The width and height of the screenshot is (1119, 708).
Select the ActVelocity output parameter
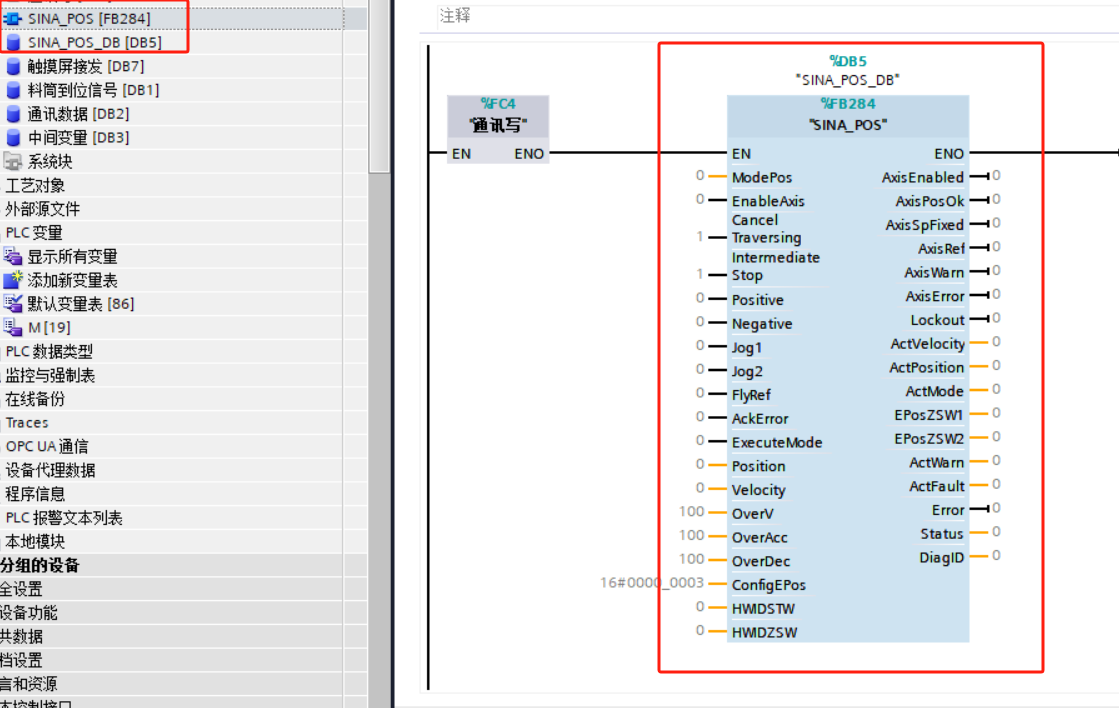pyautogui.click(x=927, y=344)
